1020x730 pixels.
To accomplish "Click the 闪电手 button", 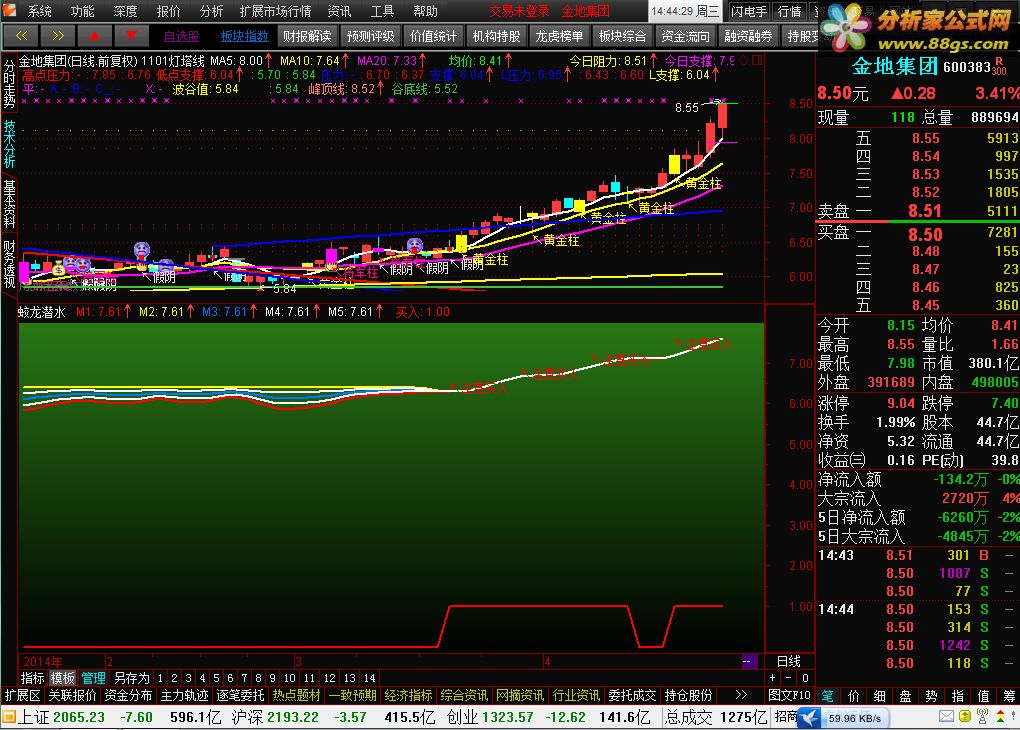I will [x=749, y=11].
